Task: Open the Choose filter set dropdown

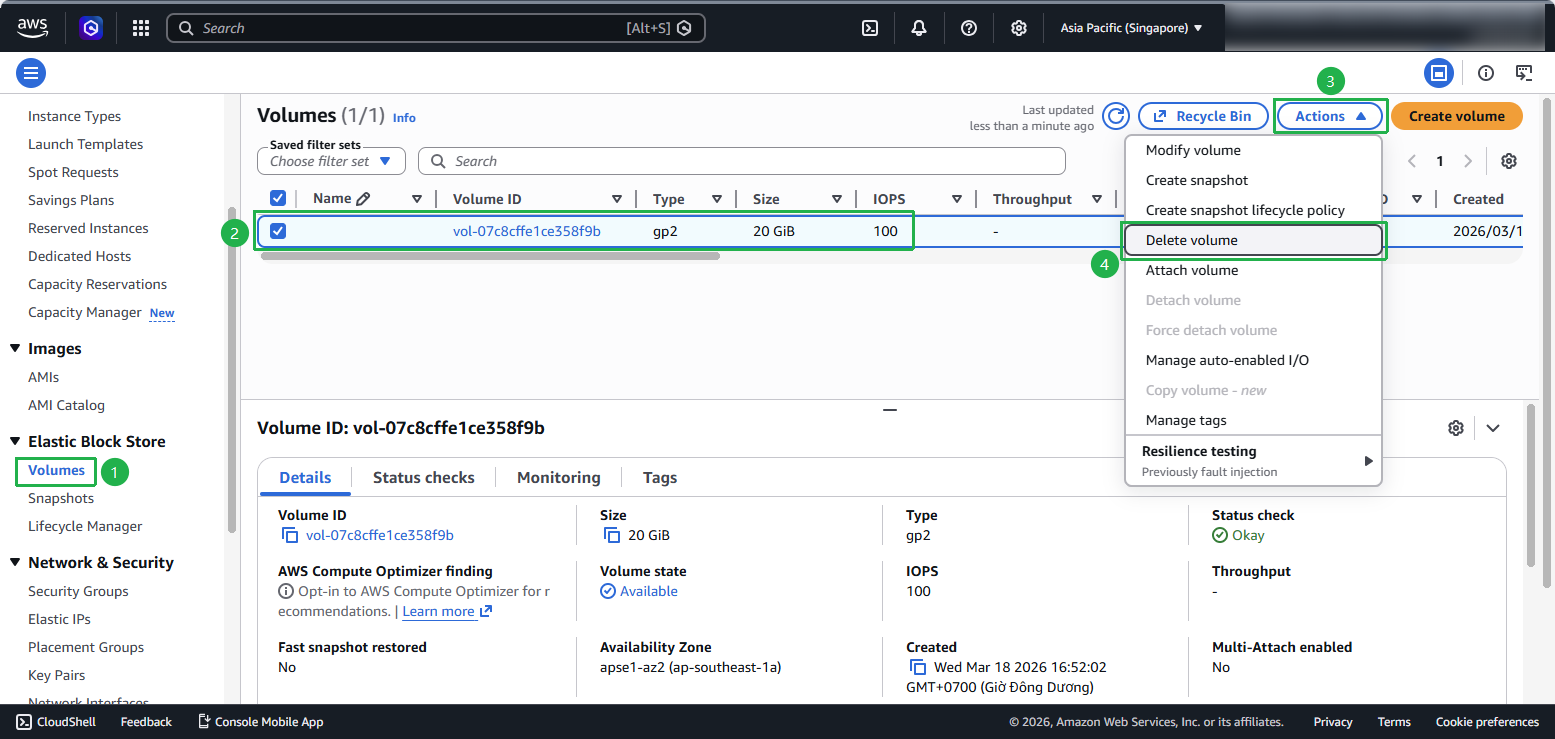Action: (x=331, y=161)
